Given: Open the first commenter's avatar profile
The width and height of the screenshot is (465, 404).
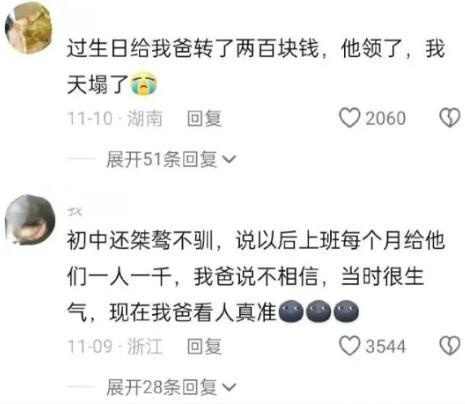Looking at the screenshot, I should pyautogui.click(x=29, y=27).
